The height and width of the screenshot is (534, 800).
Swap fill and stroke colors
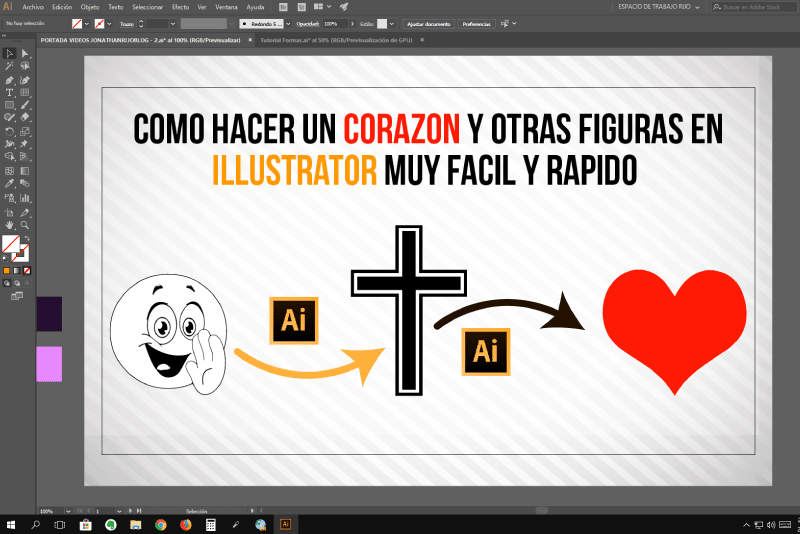click(x=27, y=238)
